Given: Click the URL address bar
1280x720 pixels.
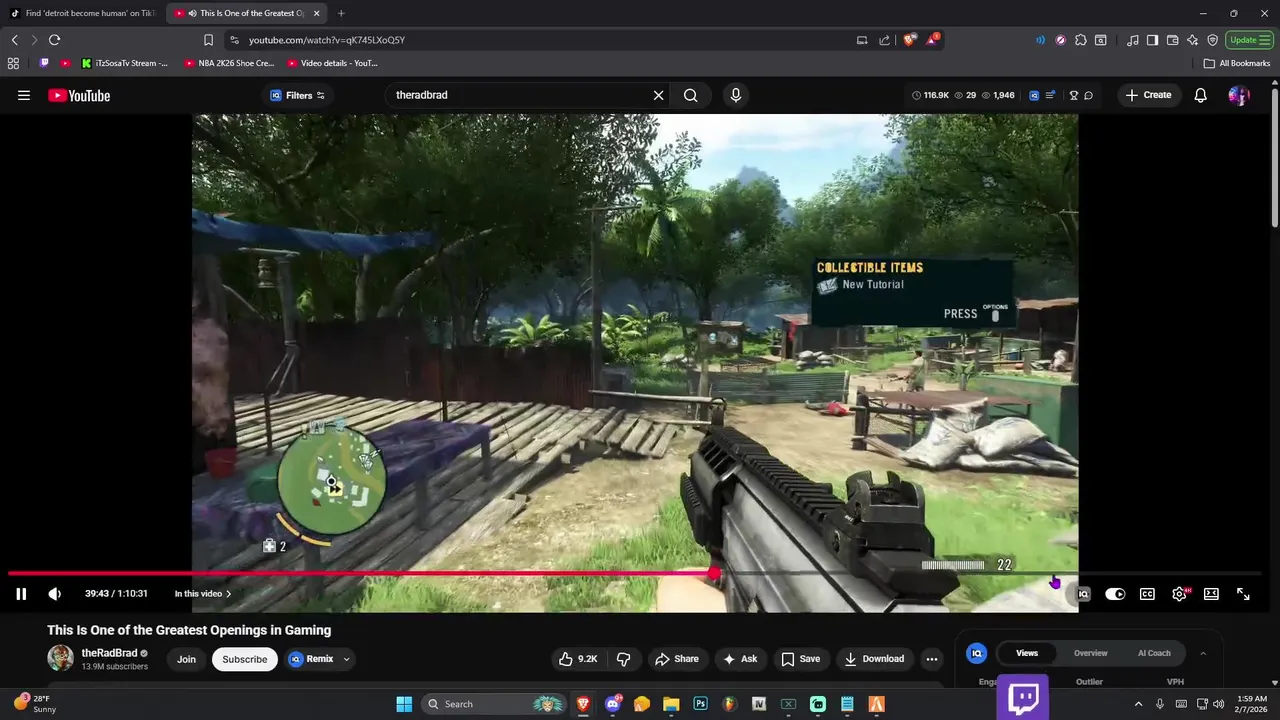Looking at the screenshot, I should (540, 40).
